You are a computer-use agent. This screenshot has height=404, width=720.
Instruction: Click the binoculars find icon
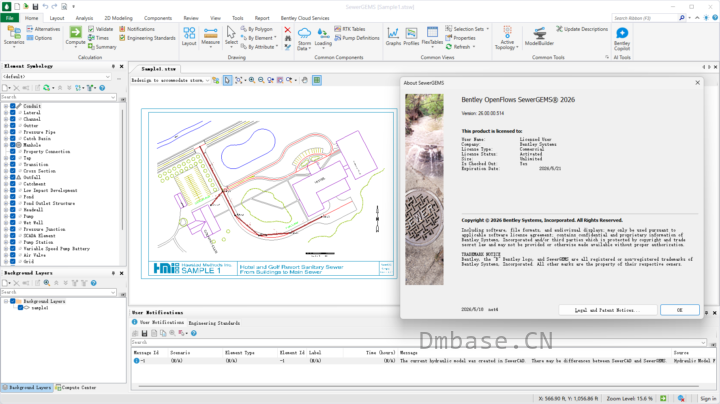[x=287, y=39]
